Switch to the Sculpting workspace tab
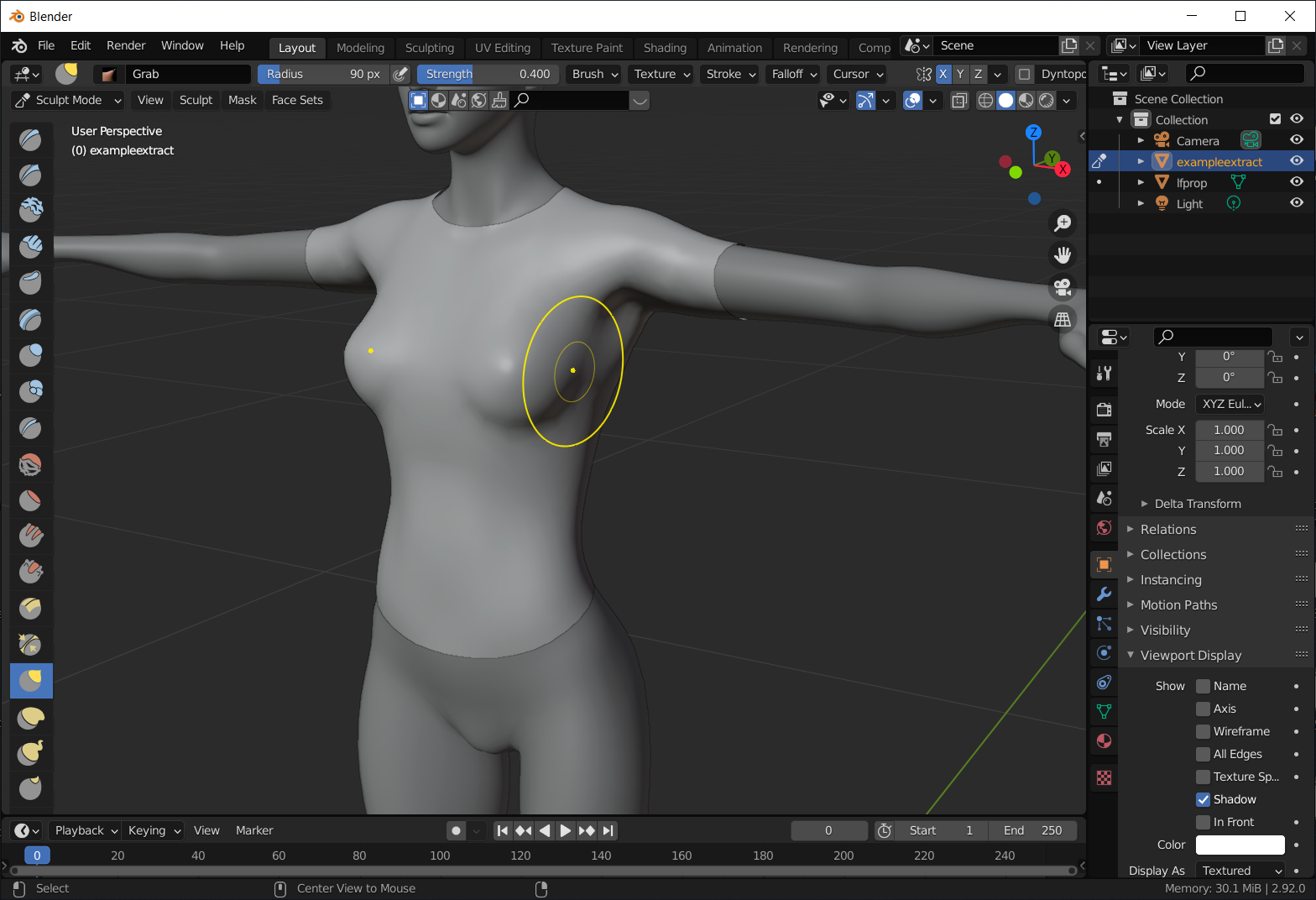Viewport: 1316px width, 900px height. tap(429, 48)
